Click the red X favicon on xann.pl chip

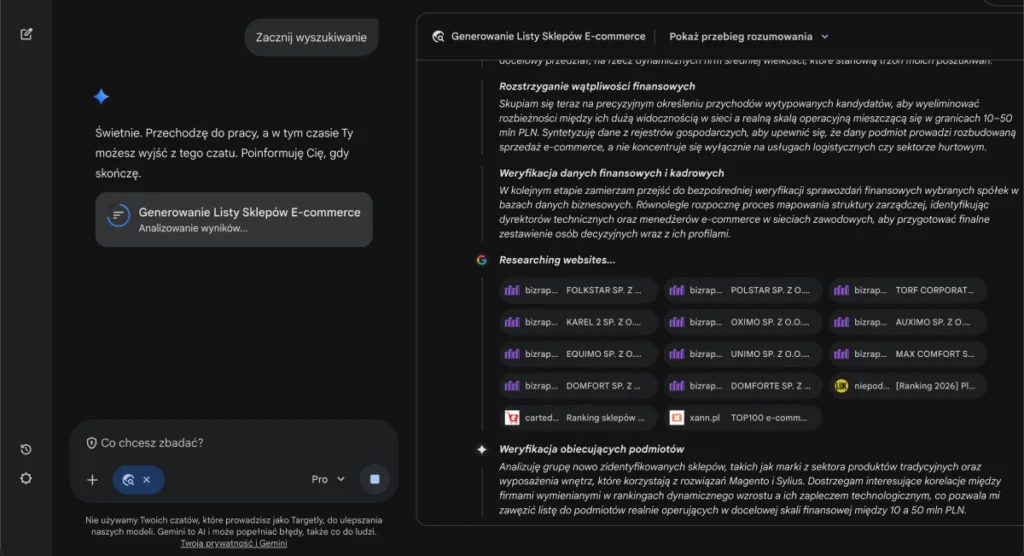click(677, 418)
